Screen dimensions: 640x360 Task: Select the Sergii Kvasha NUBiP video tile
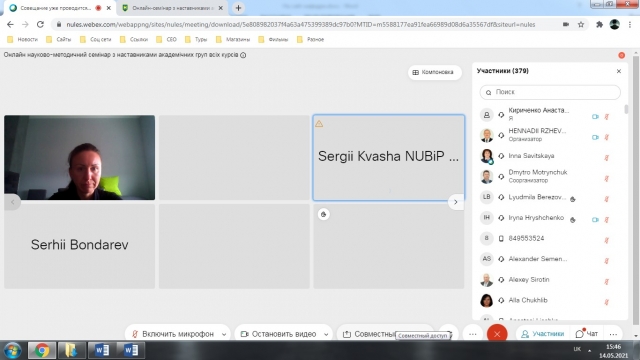pyautogui.click(x=389, y=158)
